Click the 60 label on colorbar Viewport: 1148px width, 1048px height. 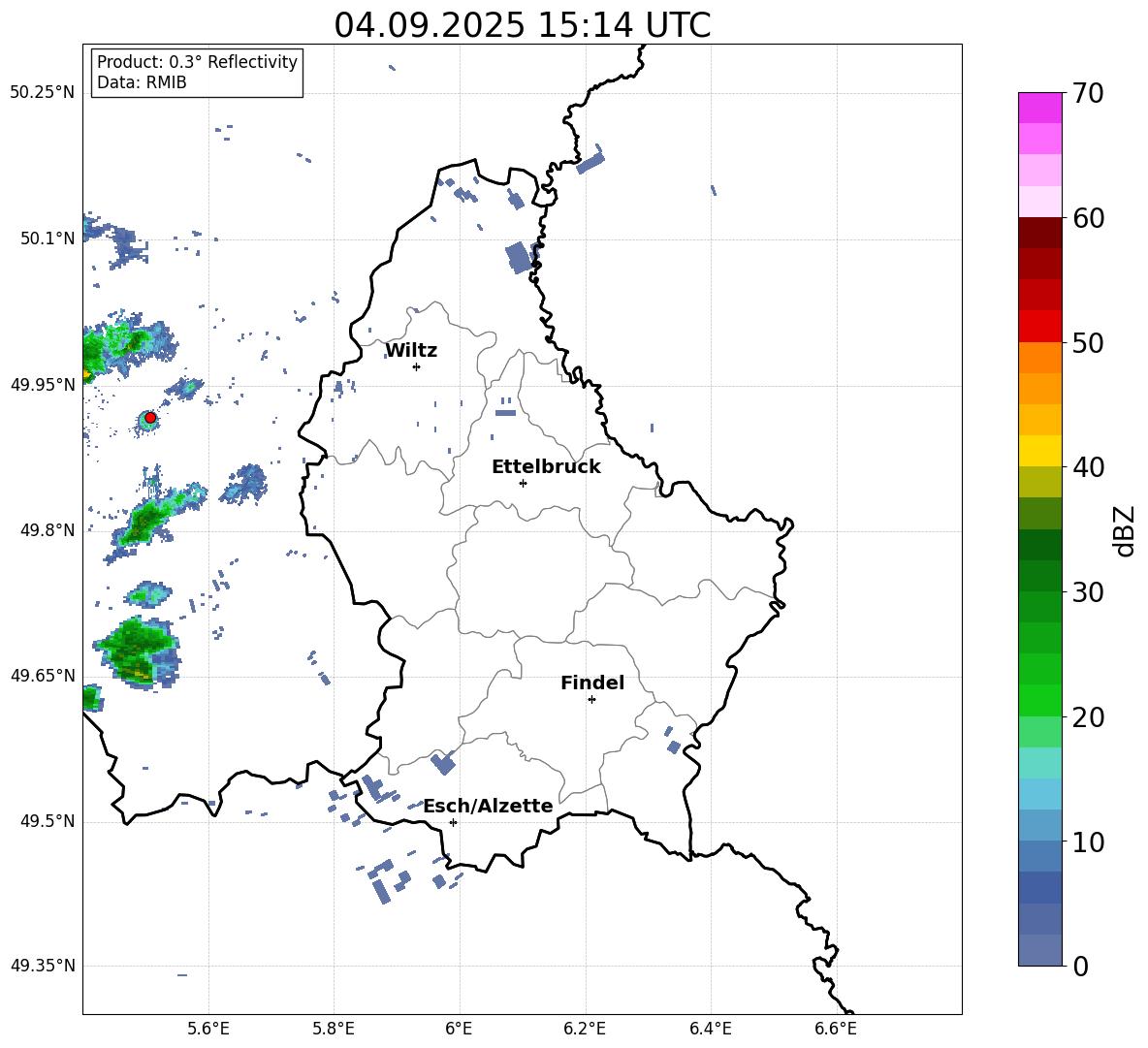coord(1088,218)
